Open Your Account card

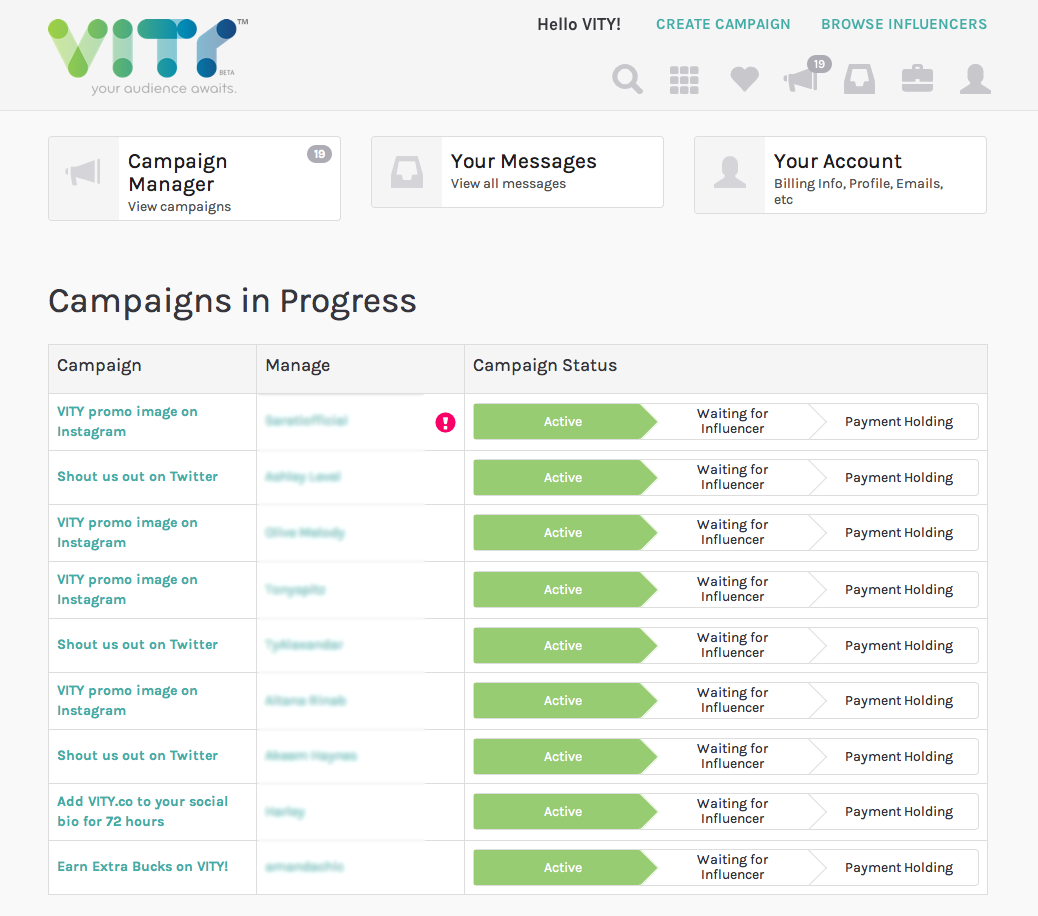(840, 175)
